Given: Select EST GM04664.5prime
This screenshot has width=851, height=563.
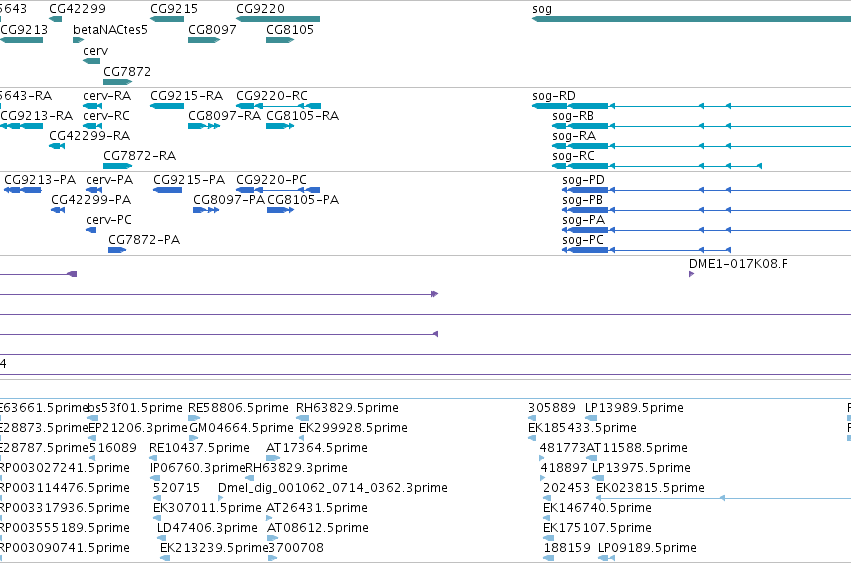Looking at the screenshot, I should tap(242, 428).
